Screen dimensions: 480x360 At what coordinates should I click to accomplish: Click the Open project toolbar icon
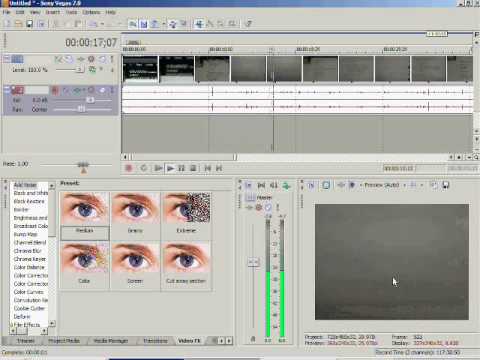point(18,24)
